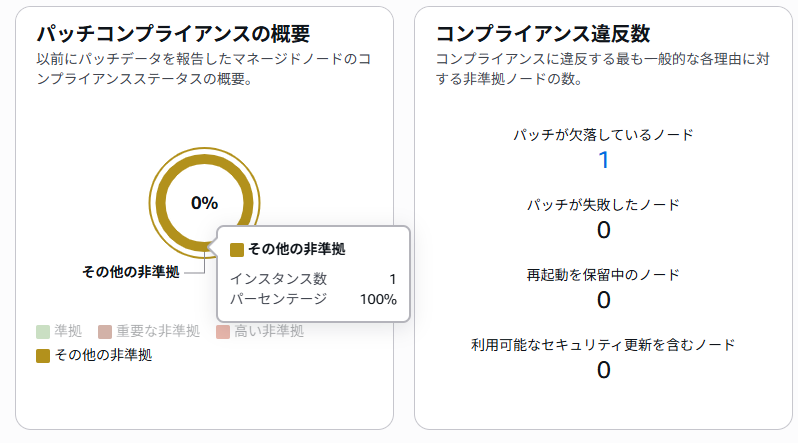Click the count under 利用可能なセキュリティ更新を含むノード
Image resolution: width=798 pixels, height=443 pixels.
point(603,370)
